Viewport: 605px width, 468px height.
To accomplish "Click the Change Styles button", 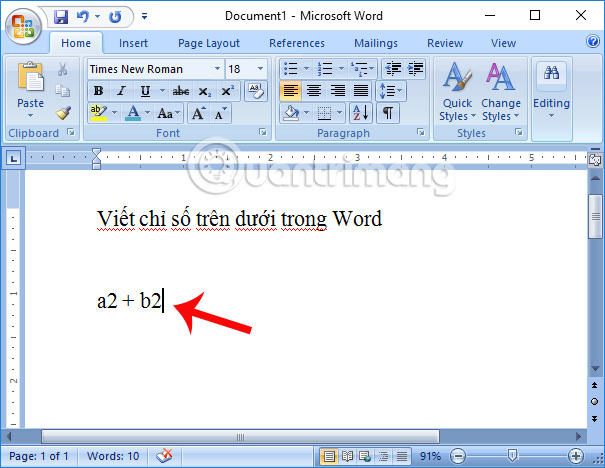I will pos(501,91).
